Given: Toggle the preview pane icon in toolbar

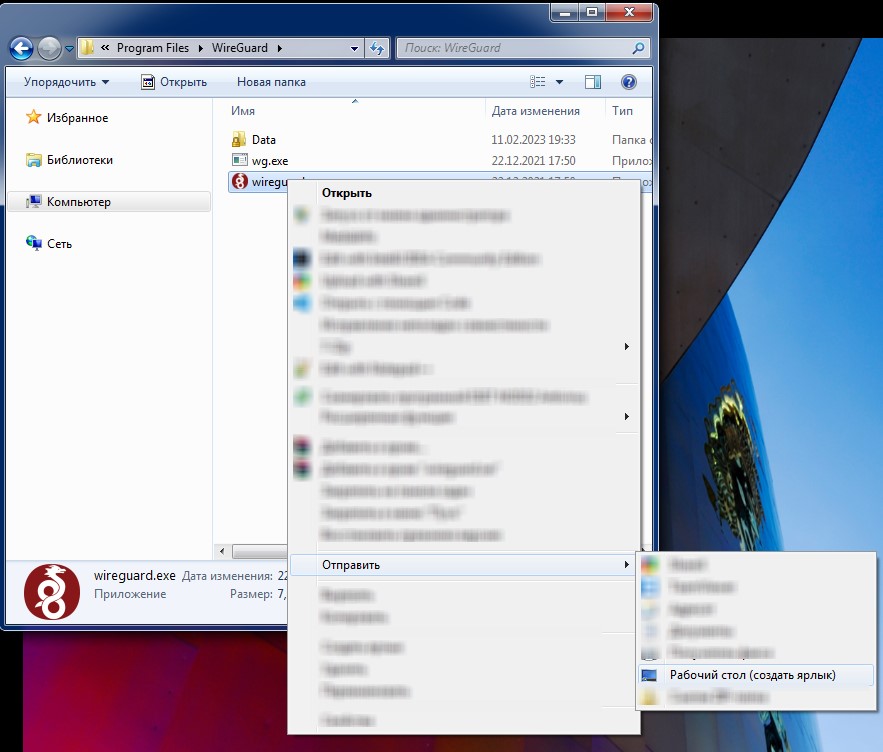Looking at the screenshot, I should (593, 82).
